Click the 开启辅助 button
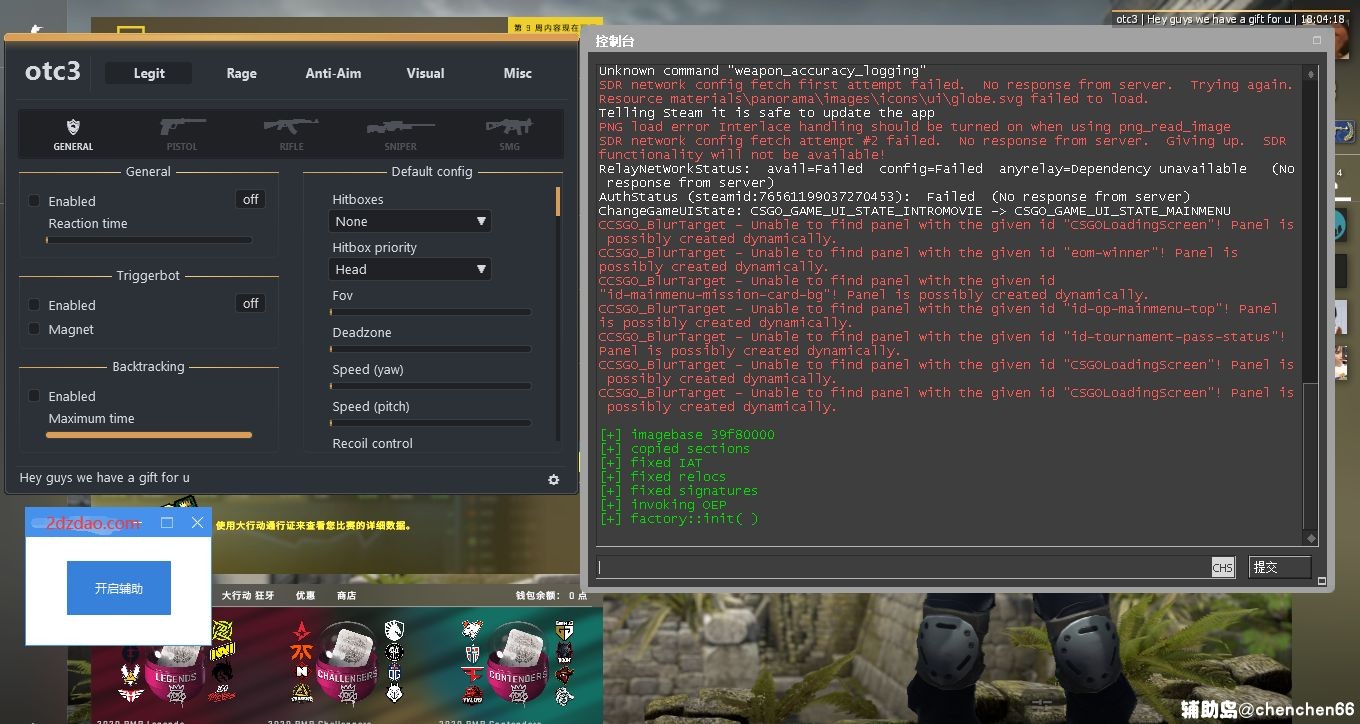Image resolution: width=1360 pixels, height=724 pixels. point(119,588)
